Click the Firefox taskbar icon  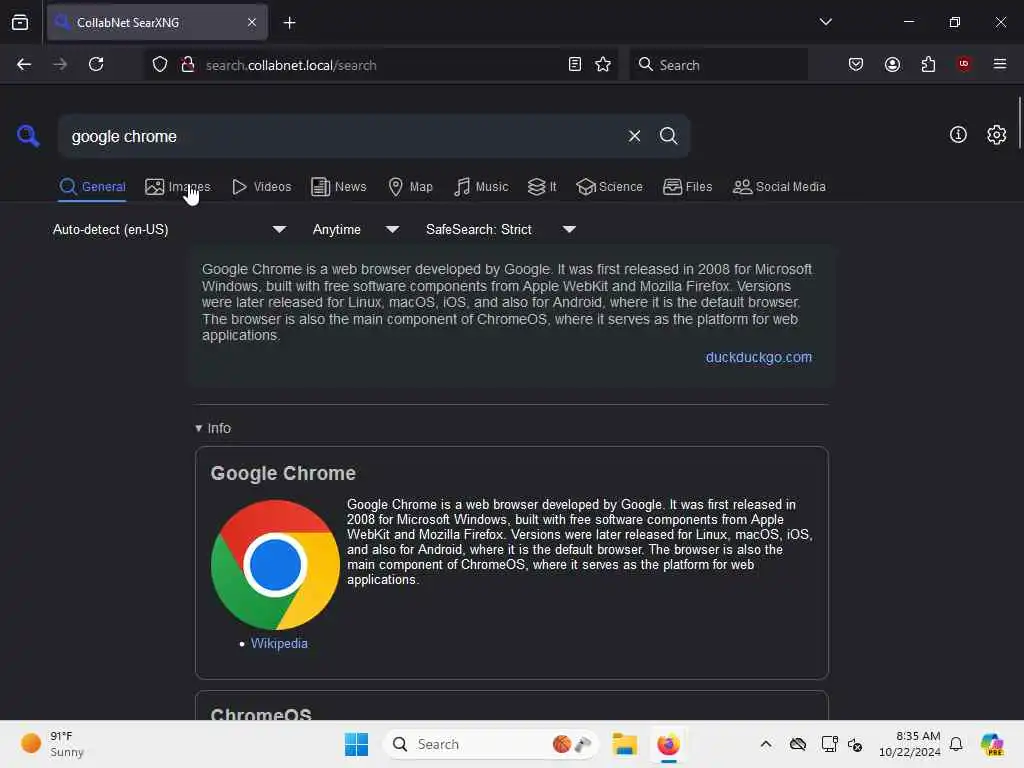(668, 744)
